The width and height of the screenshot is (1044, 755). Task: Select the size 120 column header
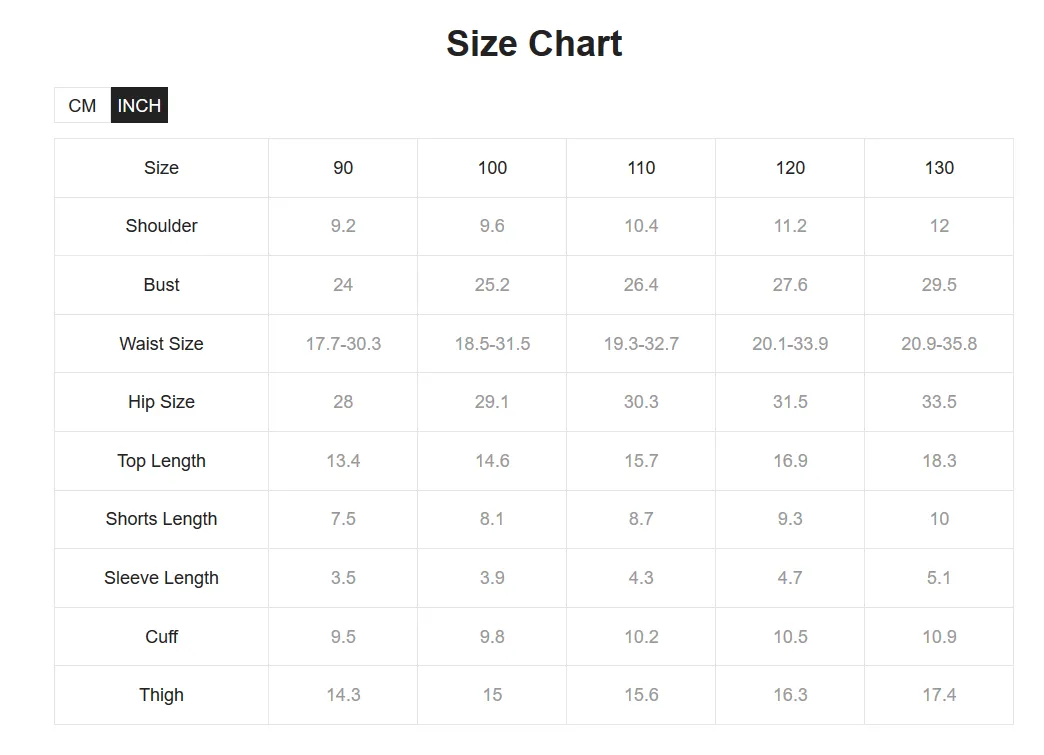click(790, 168)
